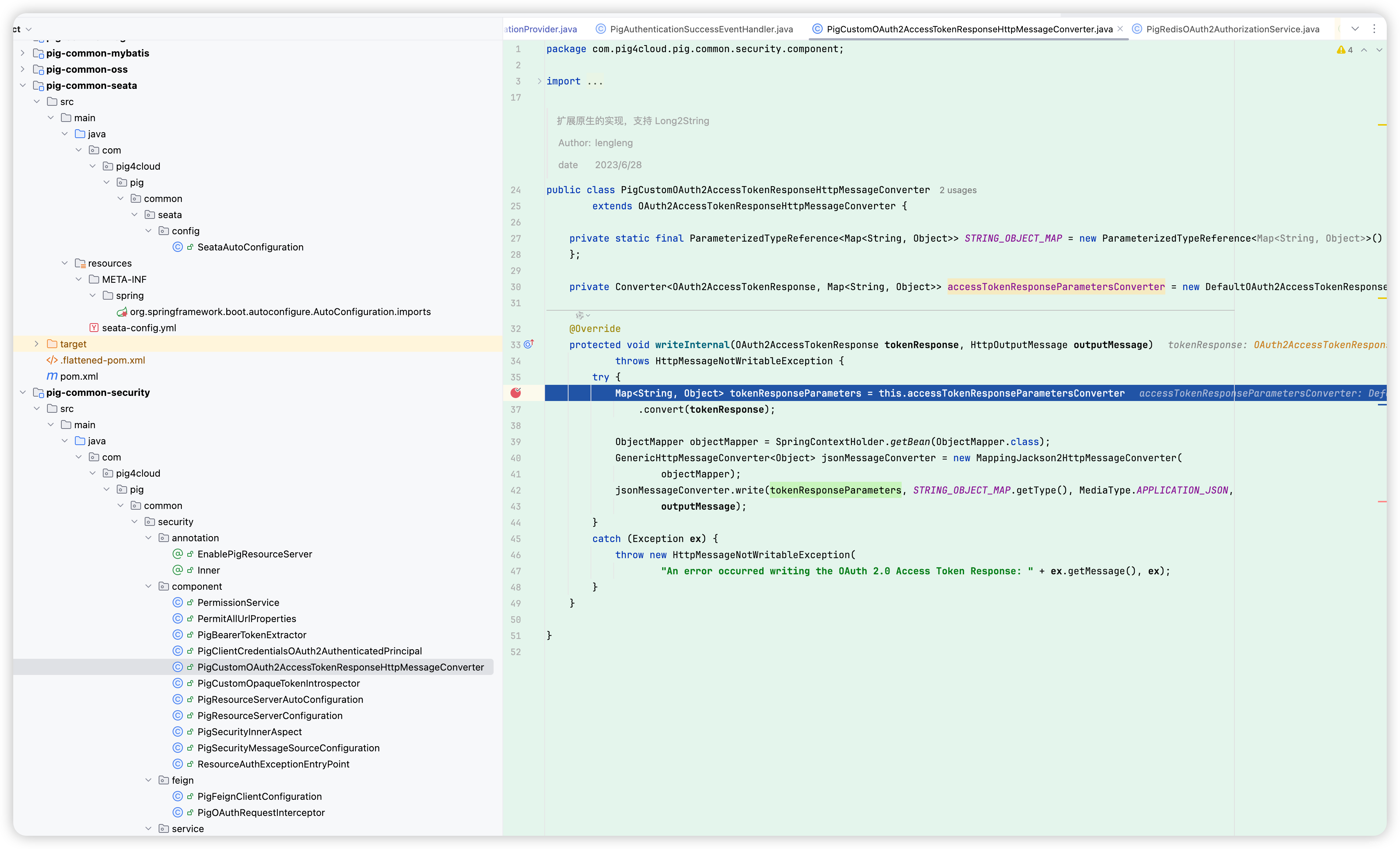Click the Maven icon for pom.xml
The image size is (1400, 849).
pyautogui.click(x=52, y=376)
